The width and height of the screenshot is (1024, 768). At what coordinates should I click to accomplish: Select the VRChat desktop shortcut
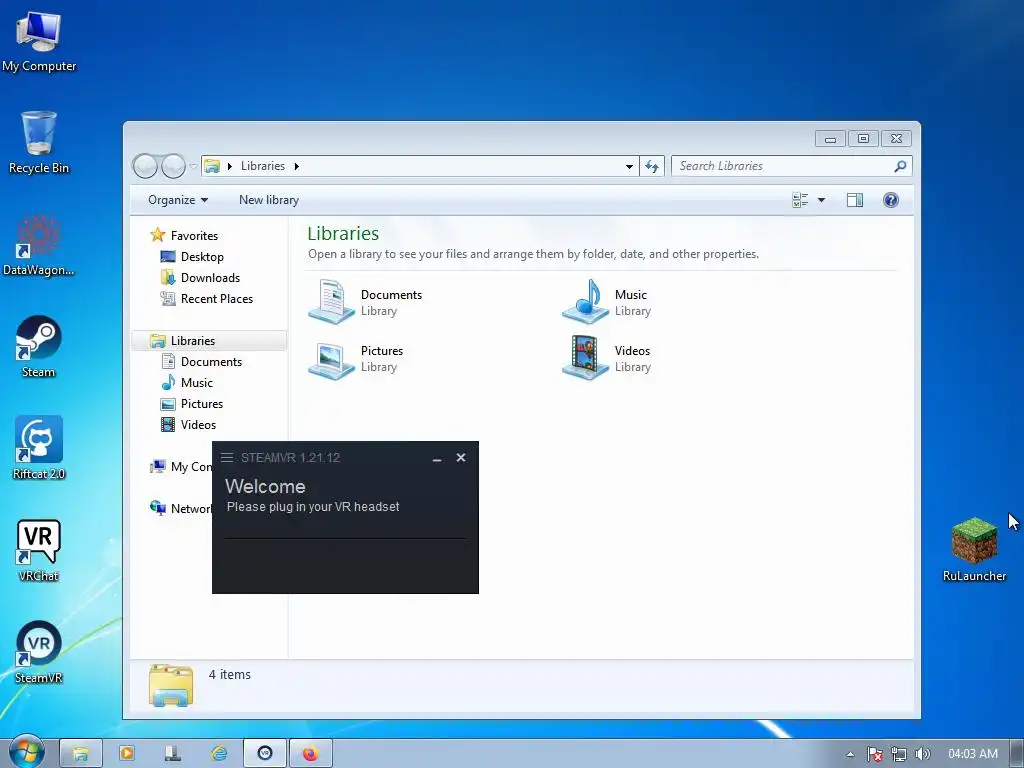point(39,550)
